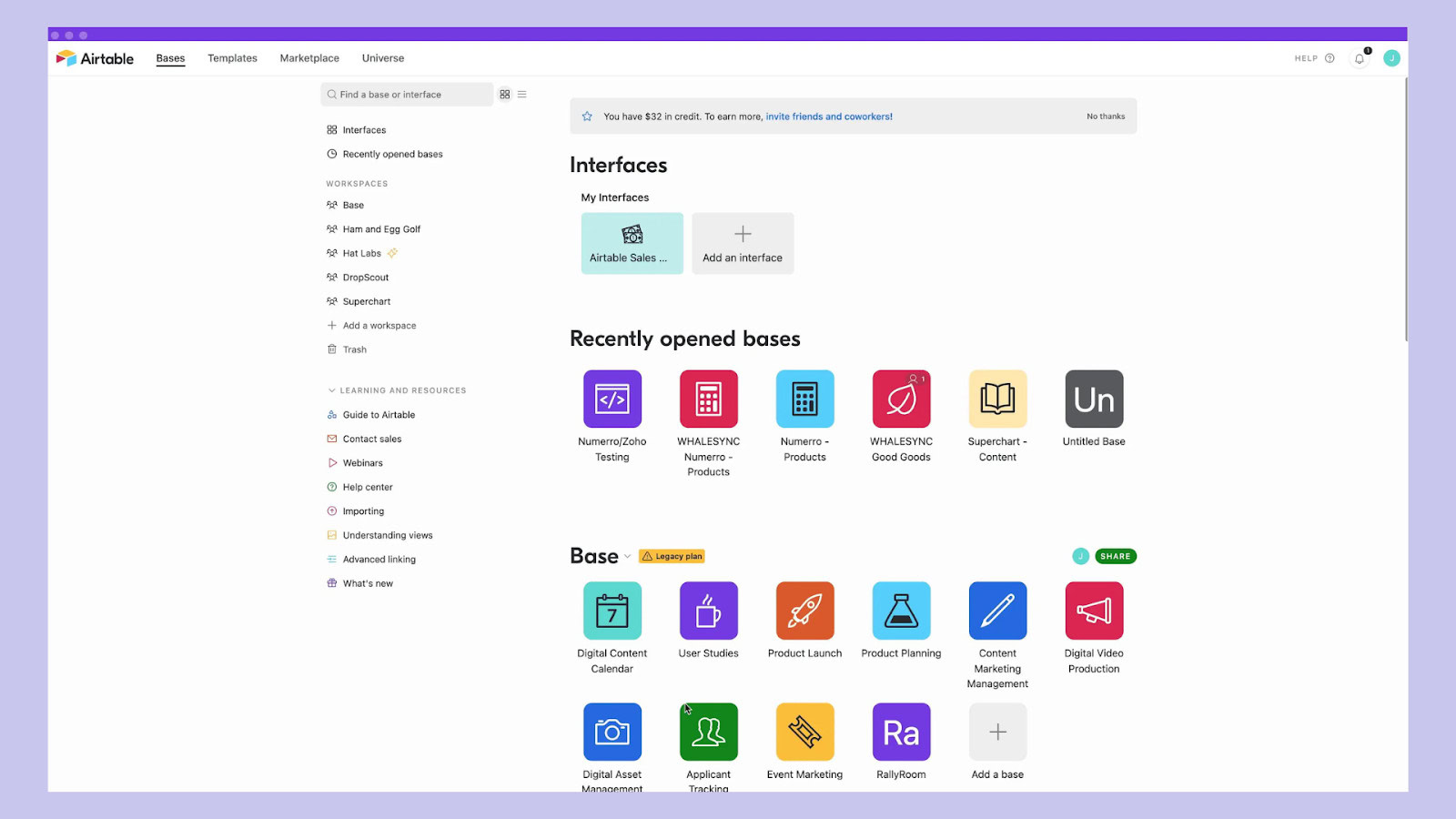Expand the Base workspace dropdown chevron
The width and height of the screenshot is (1456, 819).
pos(627,557)
